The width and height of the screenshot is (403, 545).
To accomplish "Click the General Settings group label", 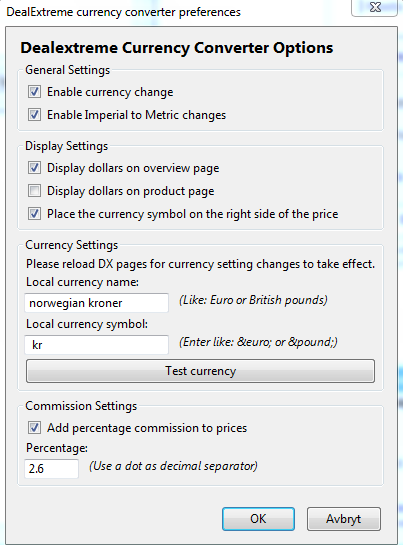I will [67, 70].
